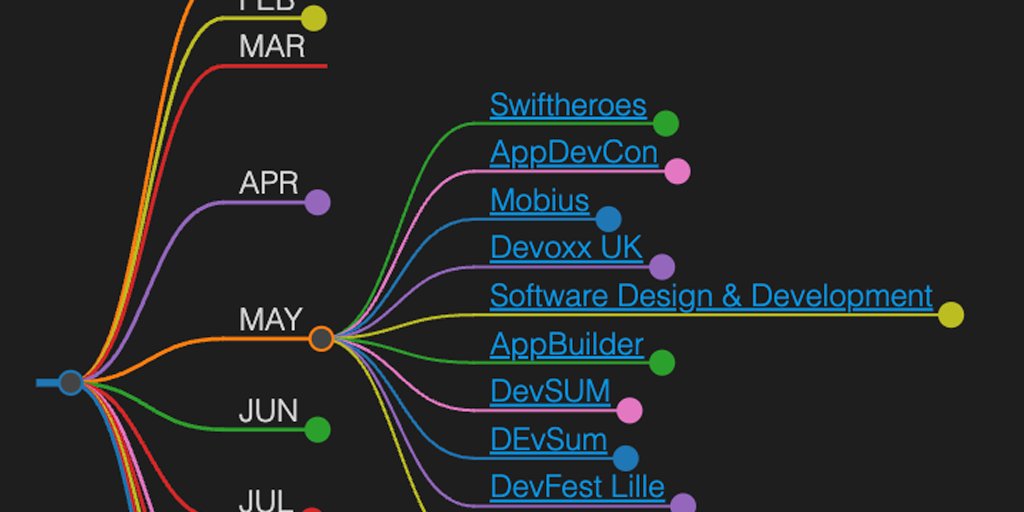Collapse the MAY branch node circle

(x=321, y=339)
